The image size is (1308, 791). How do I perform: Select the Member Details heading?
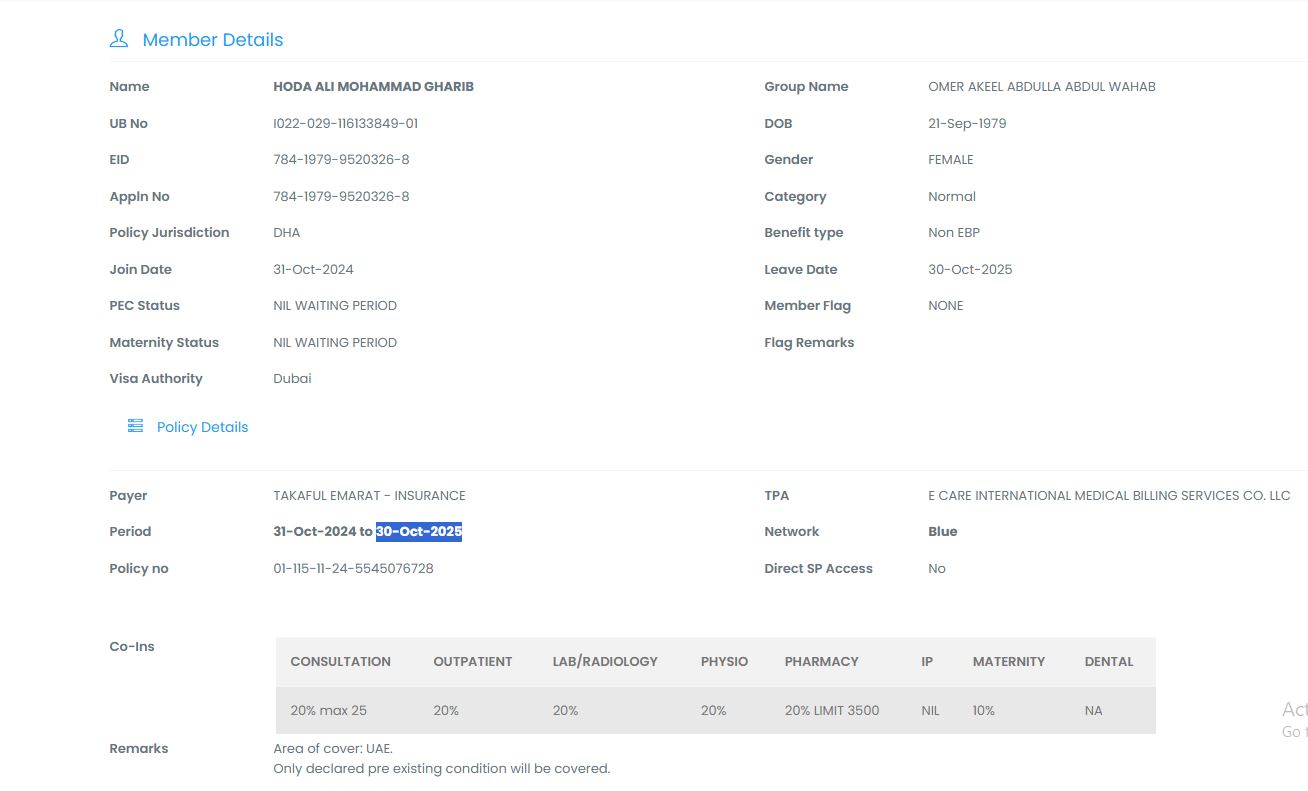coord(212,40)
